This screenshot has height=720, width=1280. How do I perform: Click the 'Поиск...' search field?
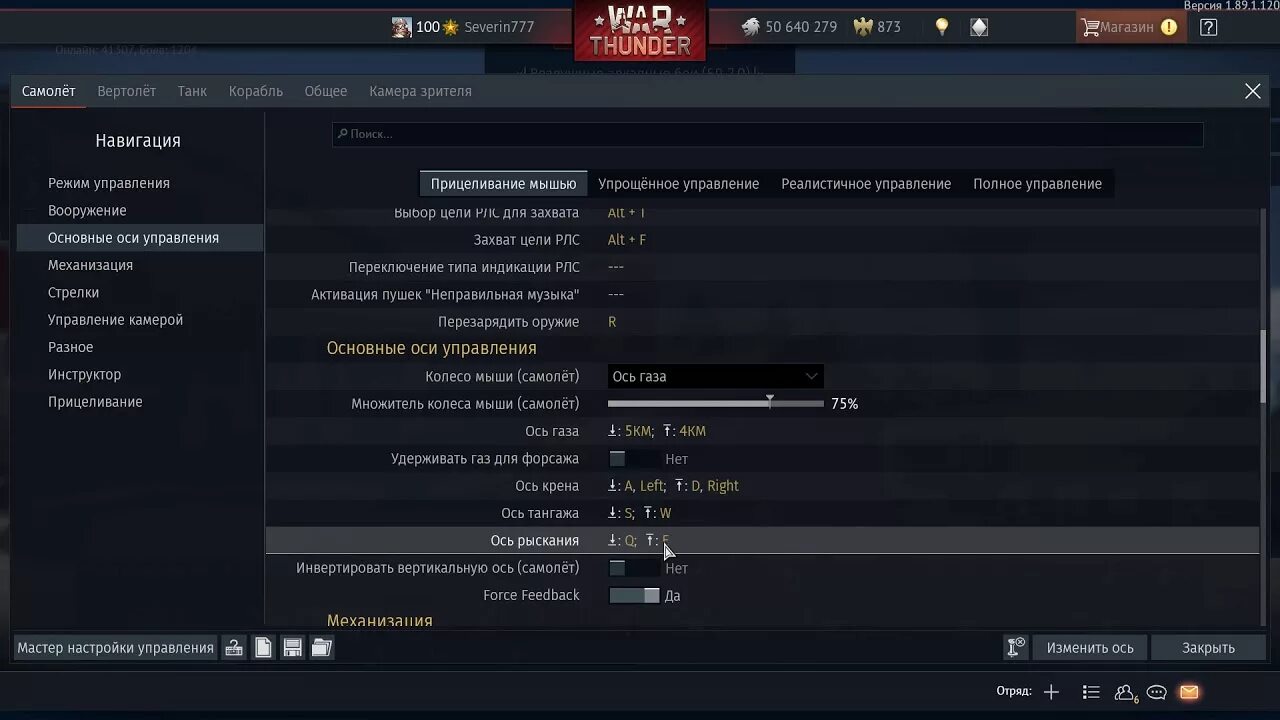click(x=768, y=134)
